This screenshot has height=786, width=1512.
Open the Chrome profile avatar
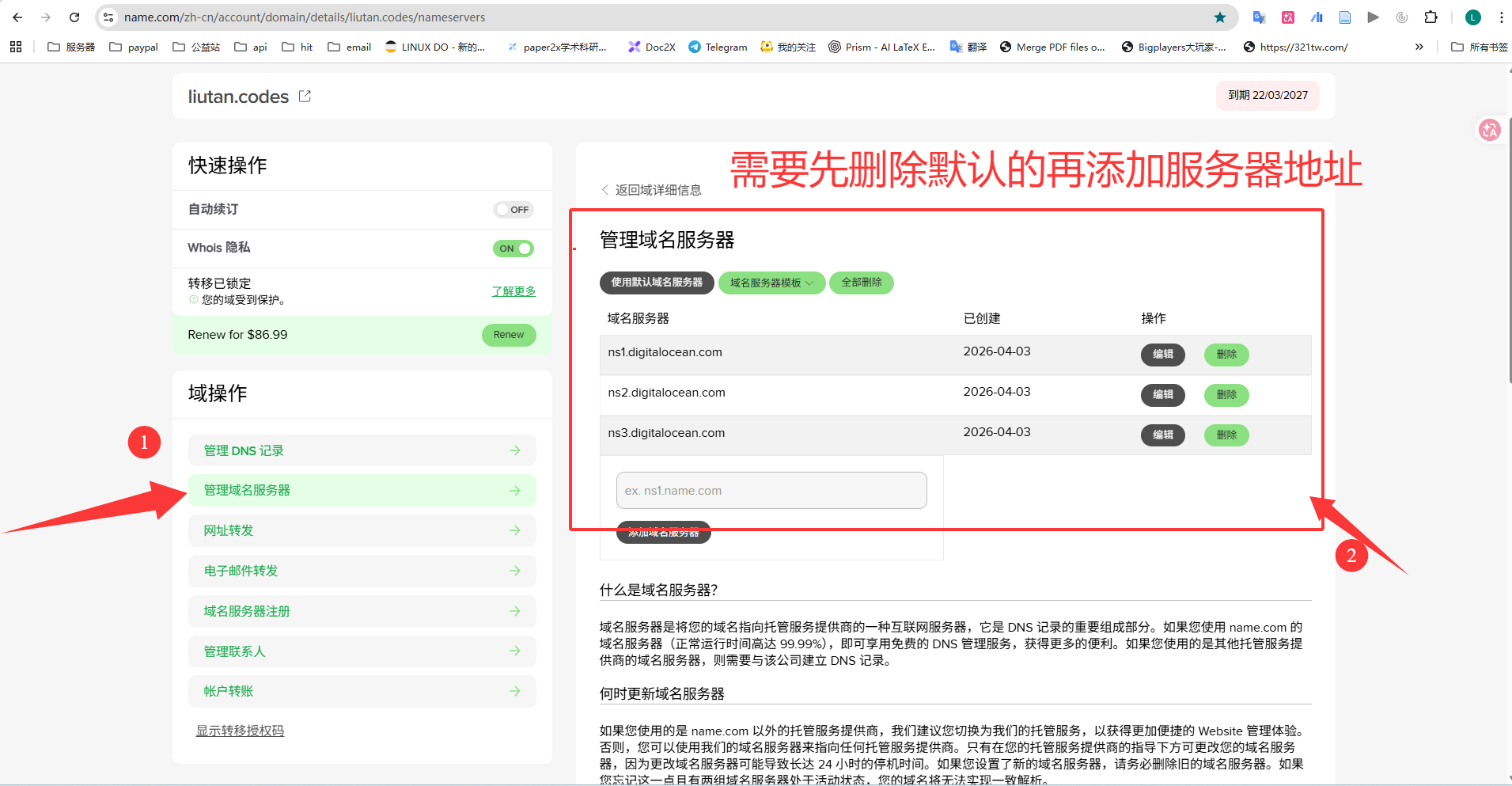[x=1472, y=17]
